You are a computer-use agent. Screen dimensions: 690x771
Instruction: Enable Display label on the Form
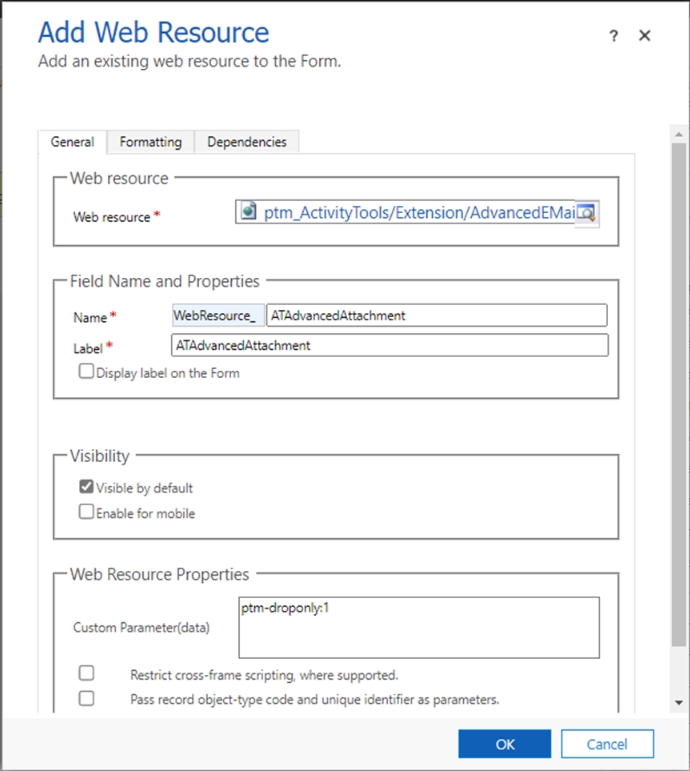(x=87, y=372)
